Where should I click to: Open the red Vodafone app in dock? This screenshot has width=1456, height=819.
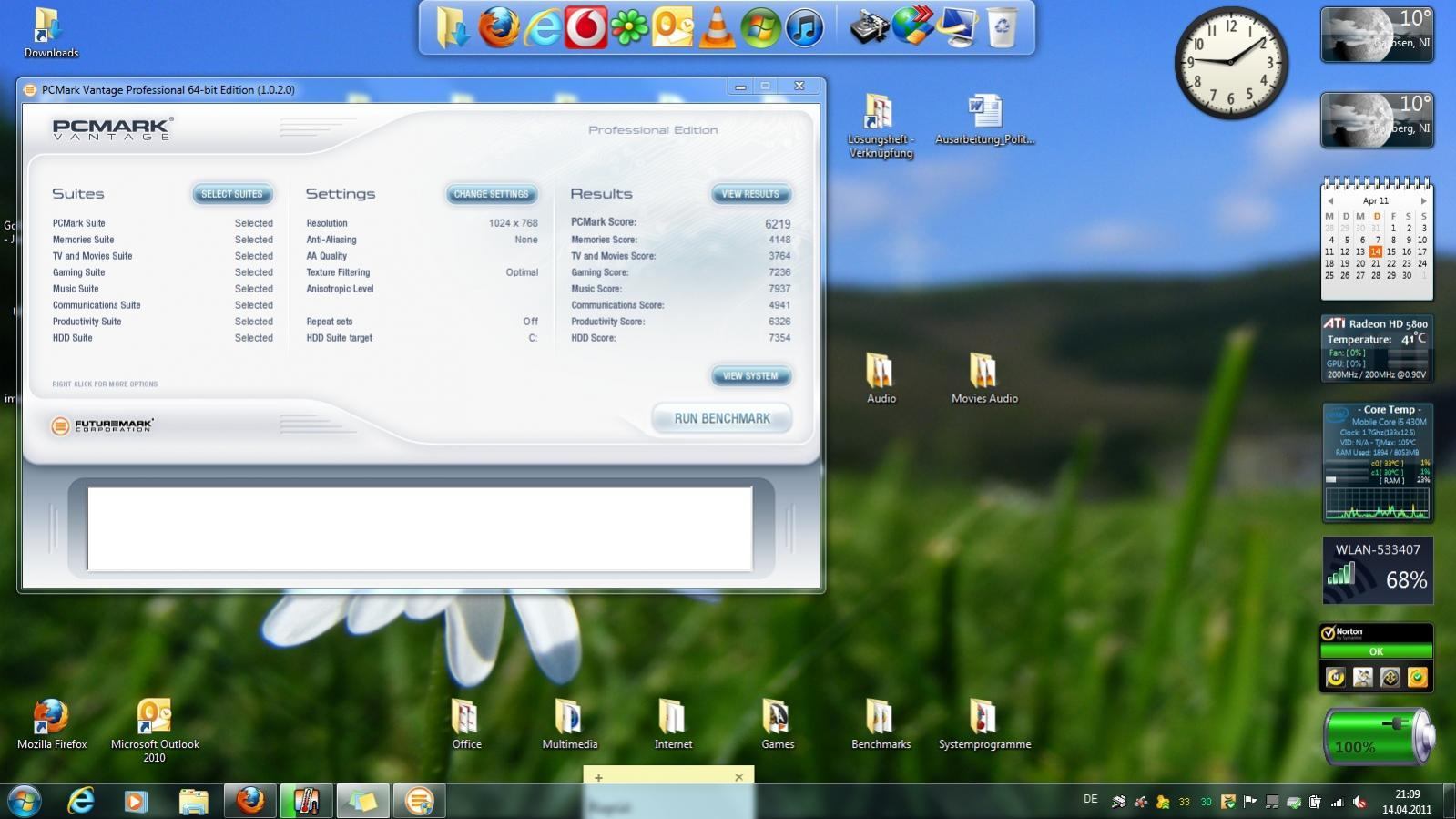tap(585, 27)
